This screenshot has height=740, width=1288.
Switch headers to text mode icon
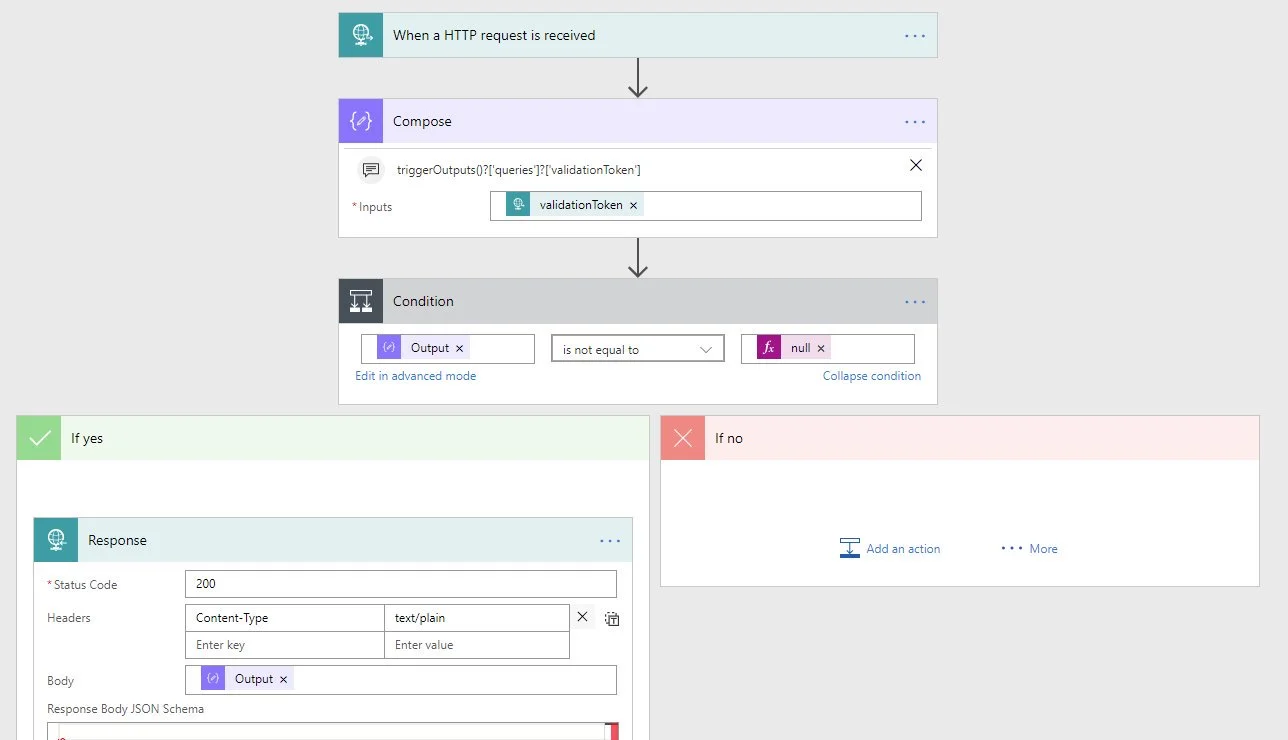[612, 619]
